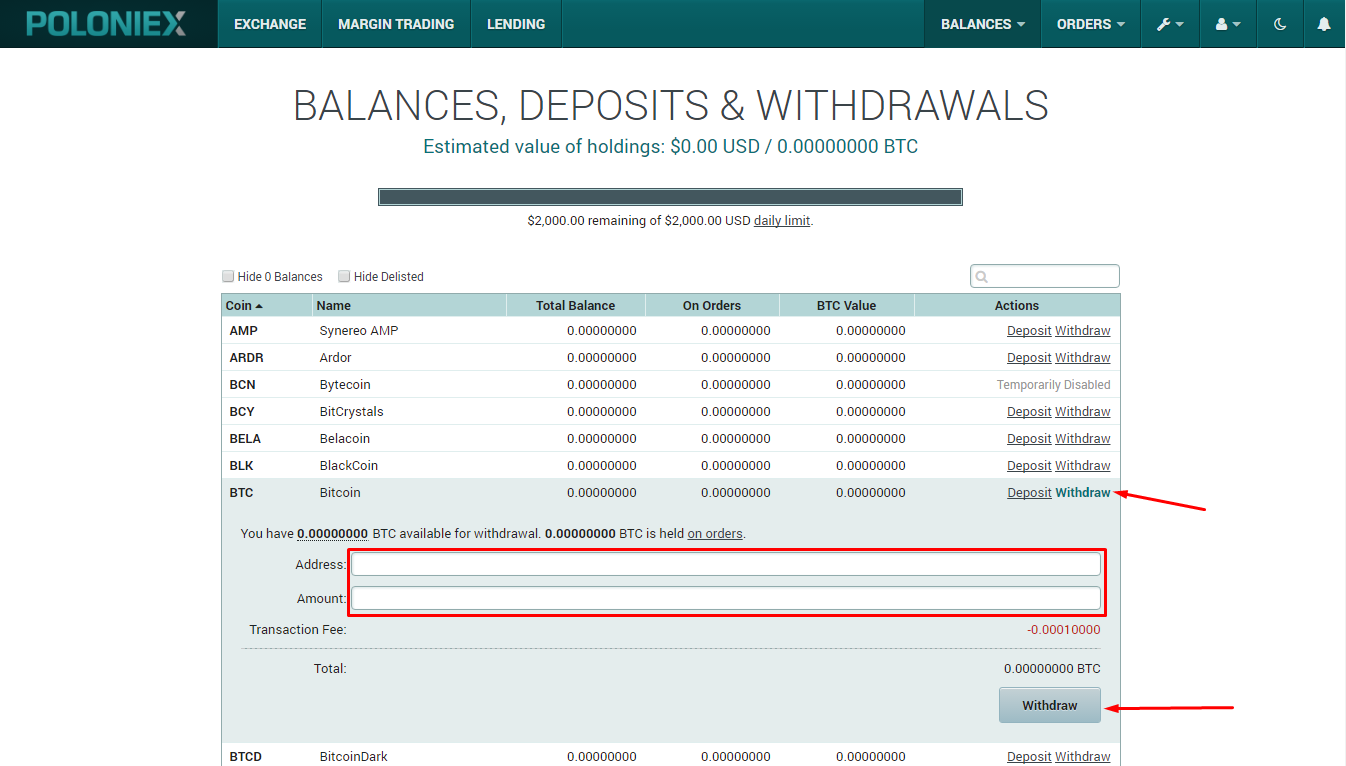This screenshot has height=766, width=1346.
Task: Click Deposit for BLK
Action: [1029, 466]
